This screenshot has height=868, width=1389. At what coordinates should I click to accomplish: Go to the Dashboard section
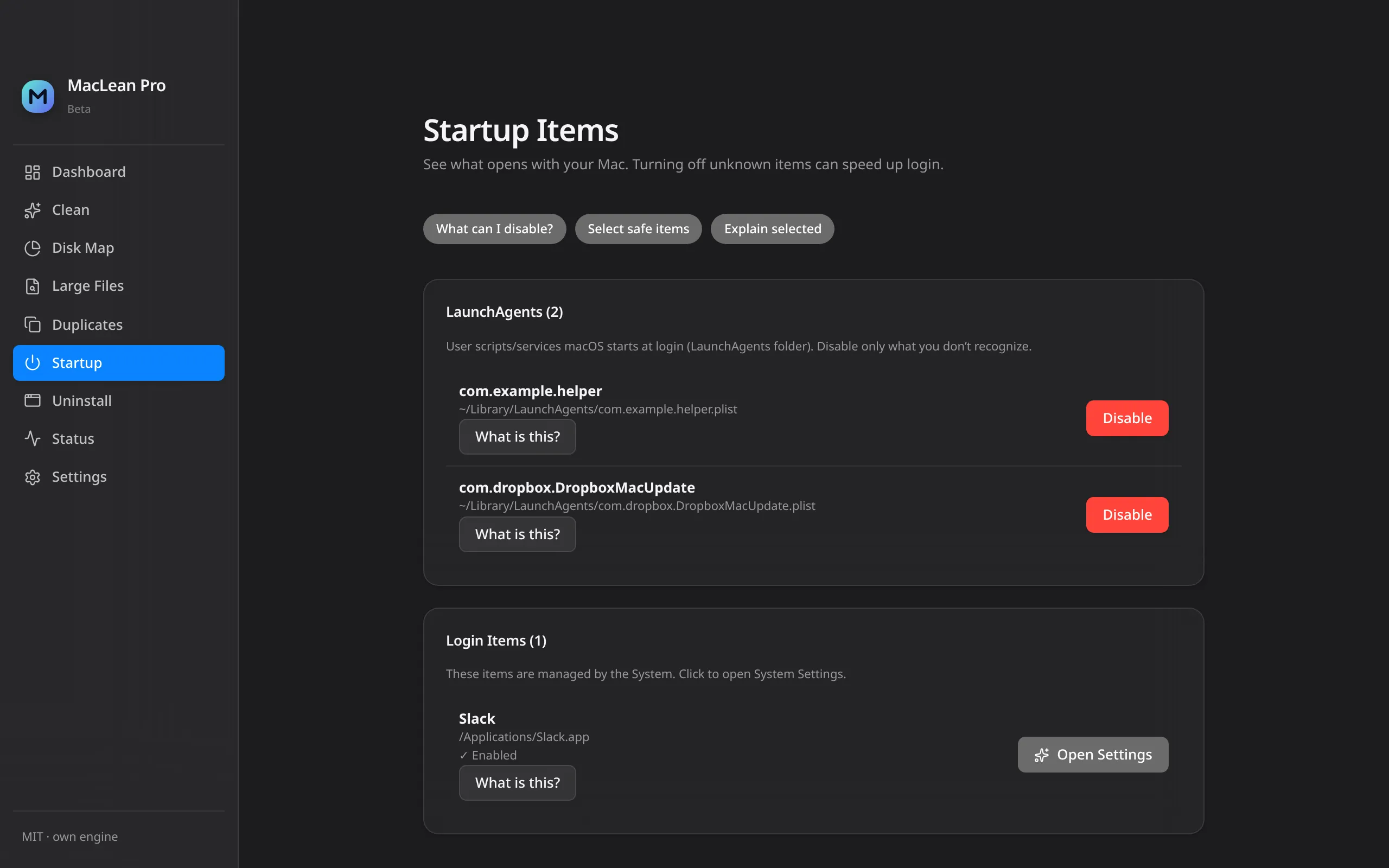(x=119, y=172)
